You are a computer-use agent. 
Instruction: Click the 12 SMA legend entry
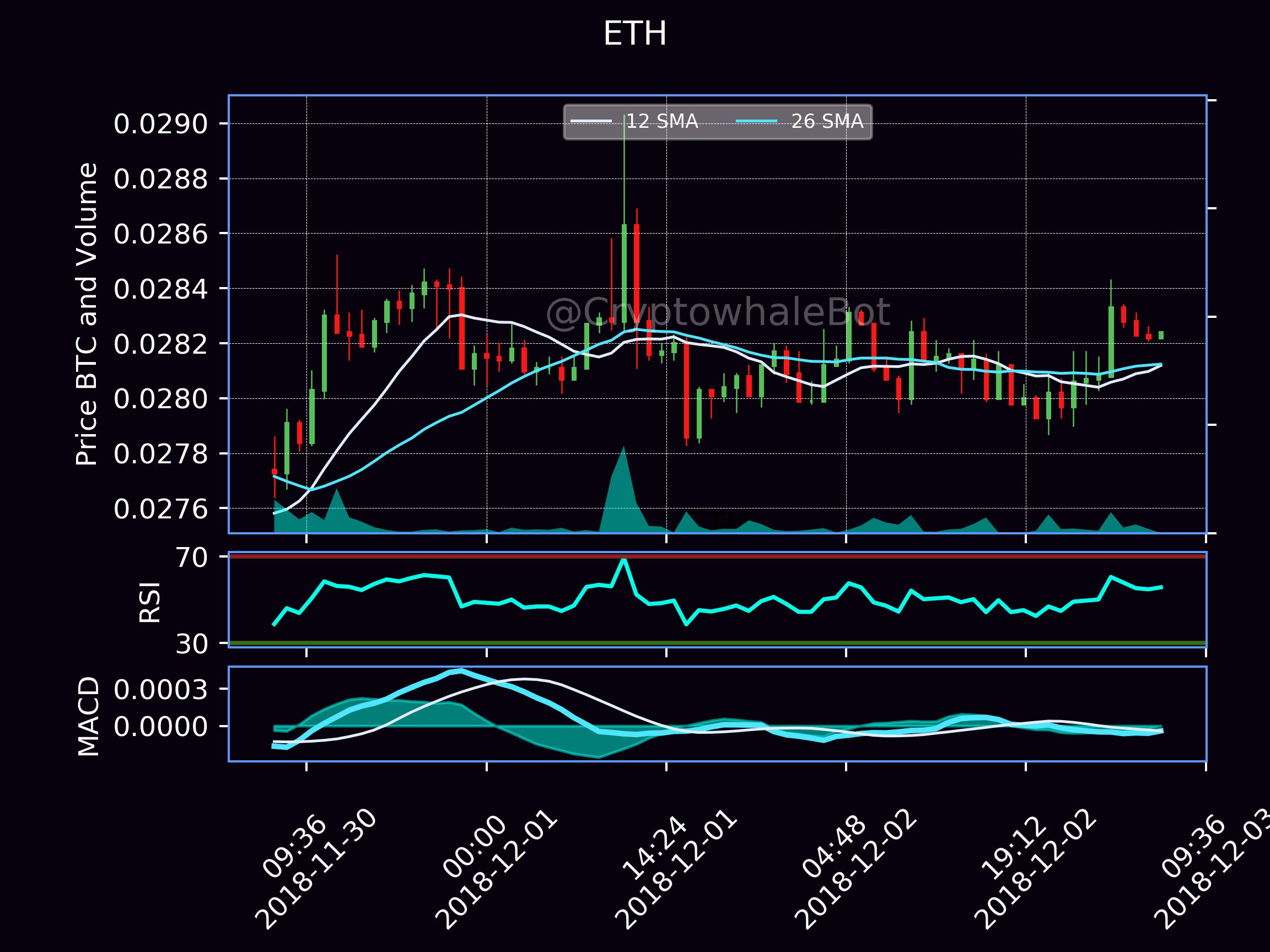tap(634, 121)
